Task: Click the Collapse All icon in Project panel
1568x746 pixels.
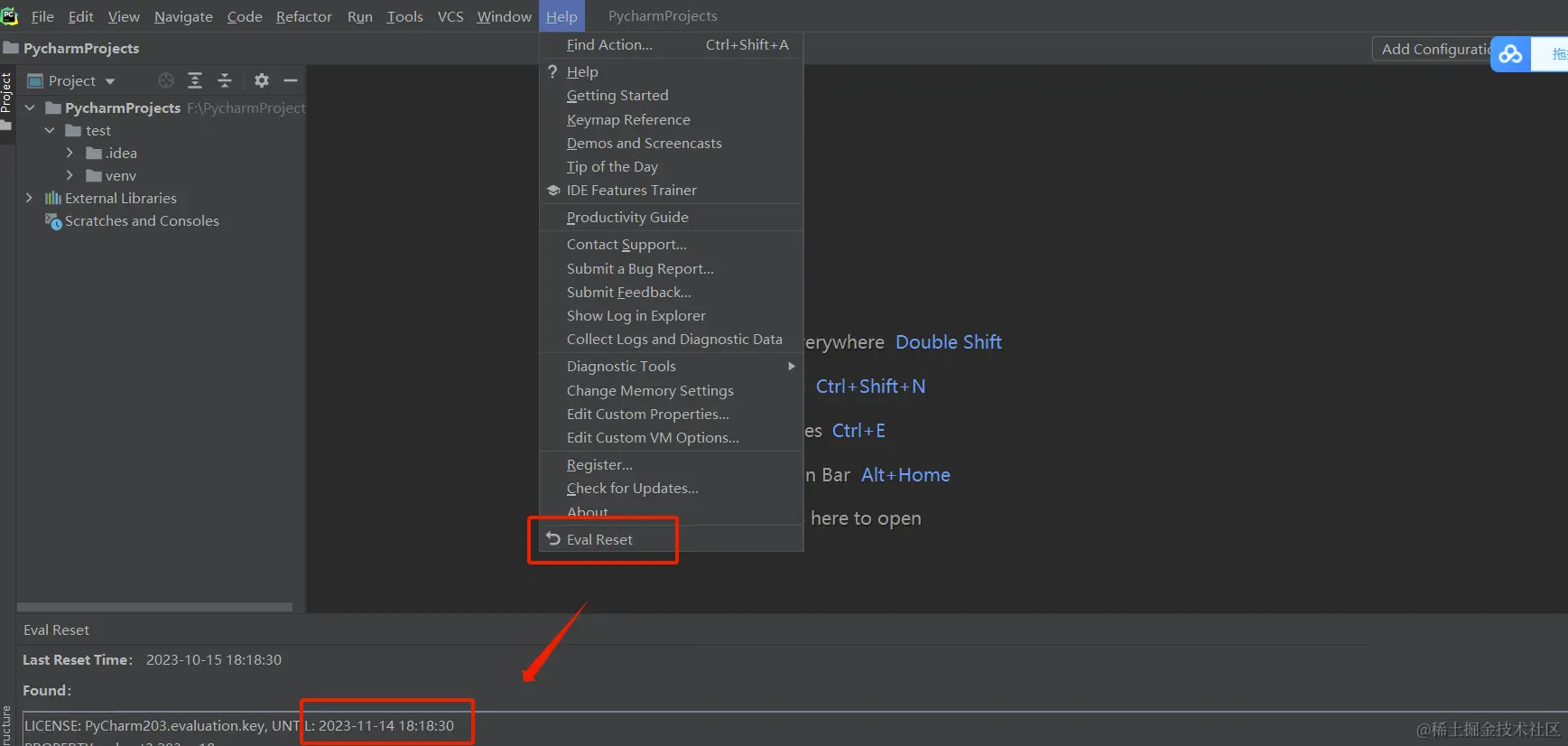Action: tap(225, 80)
